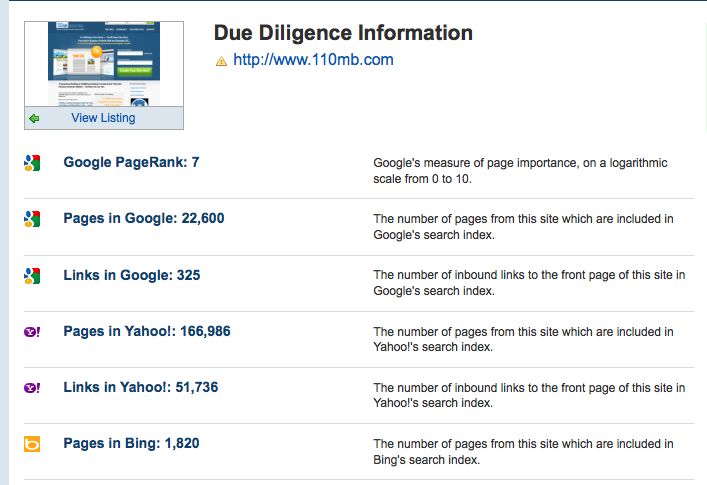The height and width of the screenshot is (485, 707).
Task: Click the Bing's search index description
Action: tap(523, 452)
